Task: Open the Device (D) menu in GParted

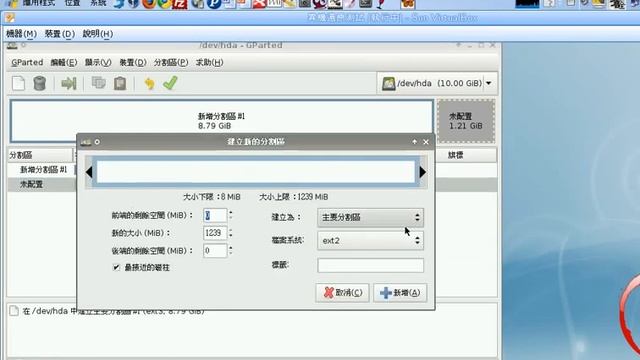Action: pos(133,62)
